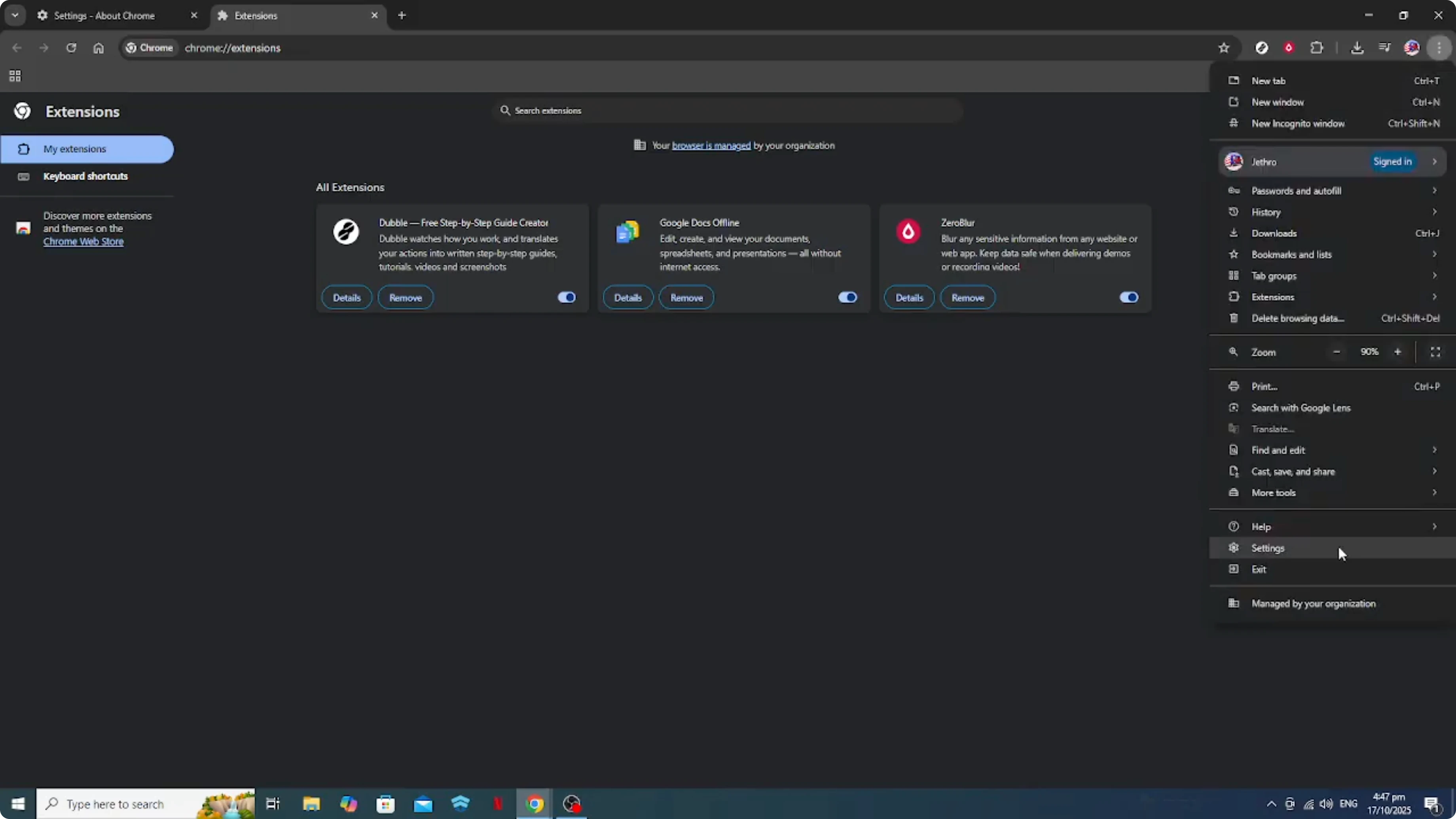Increase zoom with the plus button
This screenshot has height=819, width=1456.
(x=1398, y=352)
